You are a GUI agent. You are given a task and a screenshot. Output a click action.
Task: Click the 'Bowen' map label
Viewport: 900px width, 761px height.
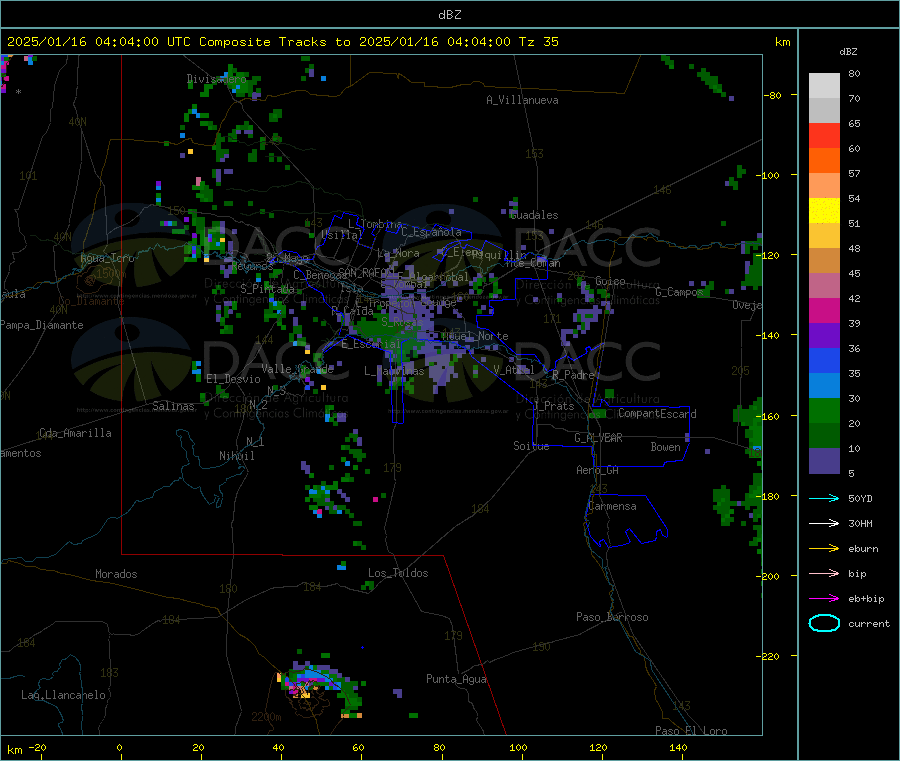665,447
